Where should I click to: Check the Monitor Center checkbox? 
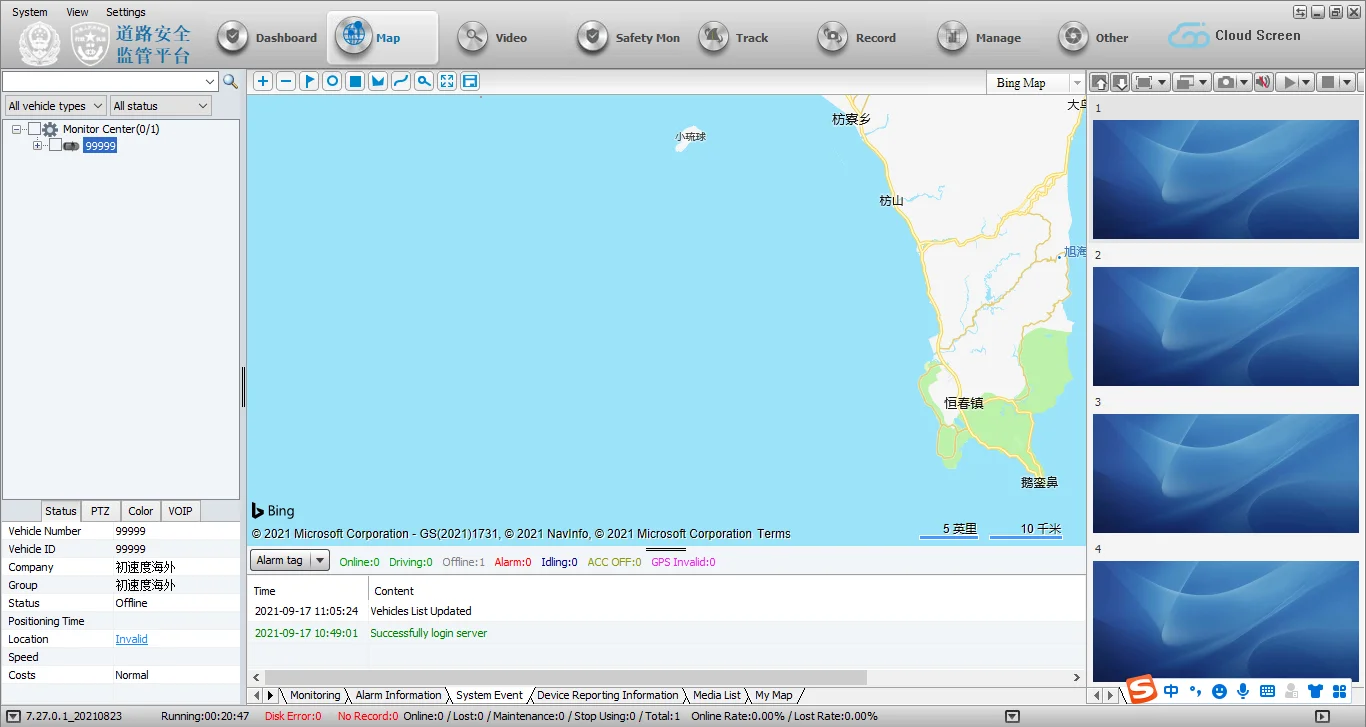(35, 129)
